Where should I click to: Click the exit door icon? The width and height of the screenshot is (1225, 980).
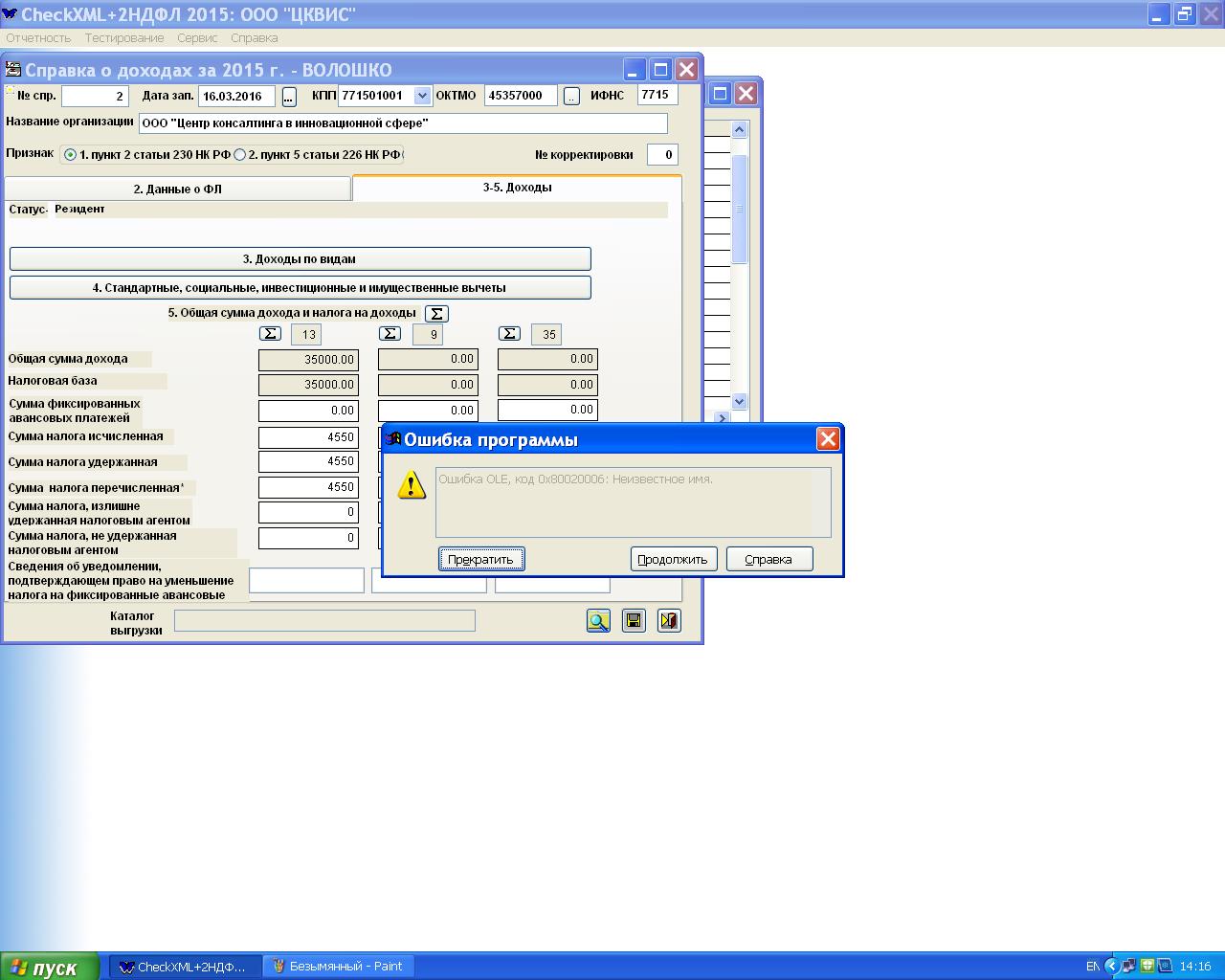click(x=669, y=621)
